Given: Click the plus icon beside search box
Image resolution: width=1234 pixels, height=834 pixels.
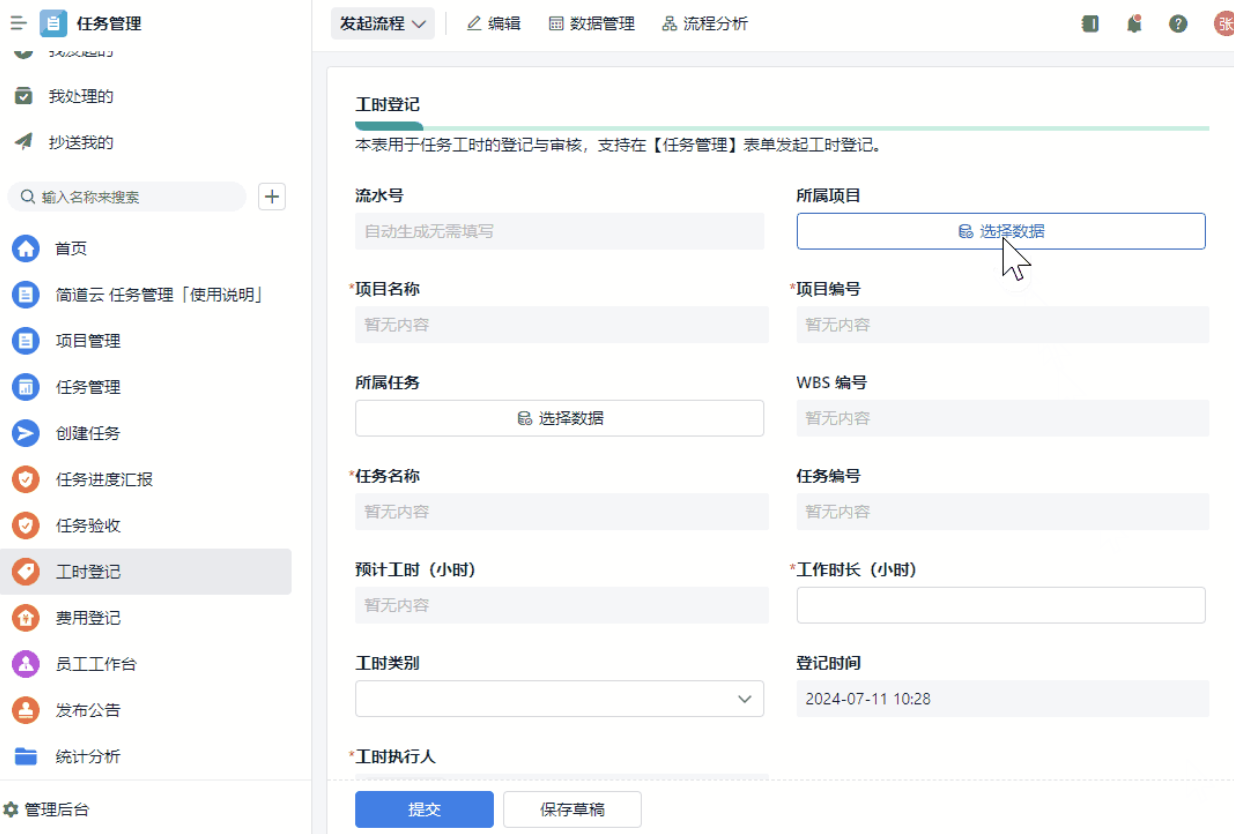Looking at the screenshot, I should click(272, 197).
